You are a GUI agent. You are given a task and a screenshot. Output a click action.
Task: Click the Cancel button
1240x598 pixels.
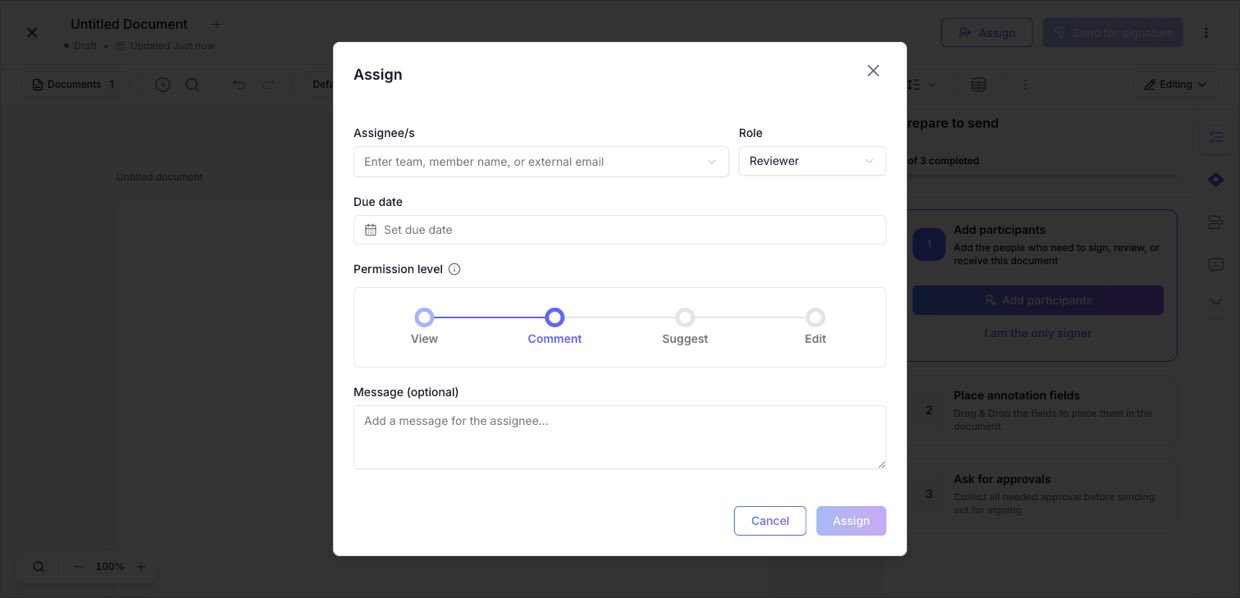coord(770,521)
